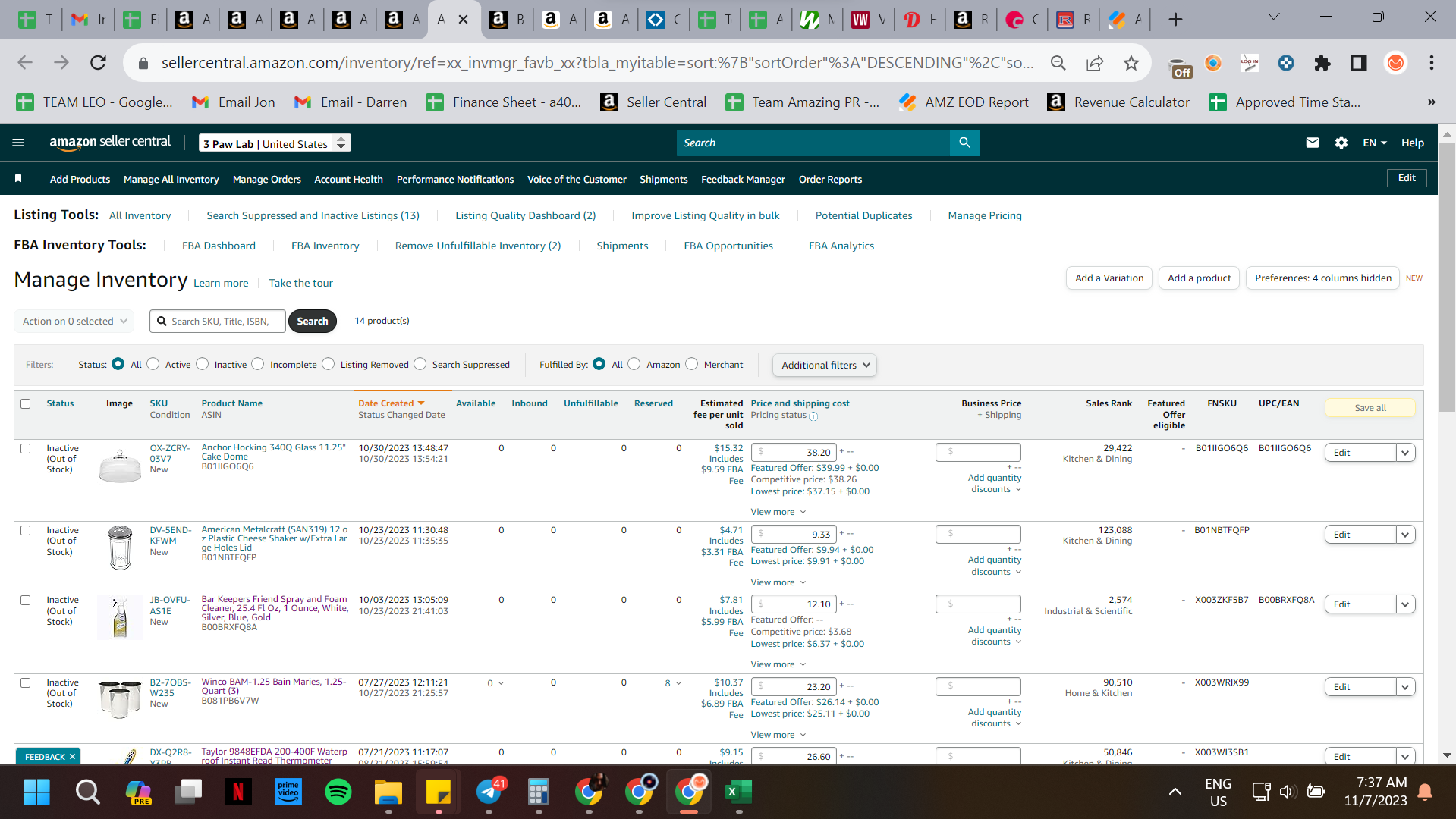The image size is (1456, 819).
Task: Open Telegram from the taskbar
Action: point(489,792)
